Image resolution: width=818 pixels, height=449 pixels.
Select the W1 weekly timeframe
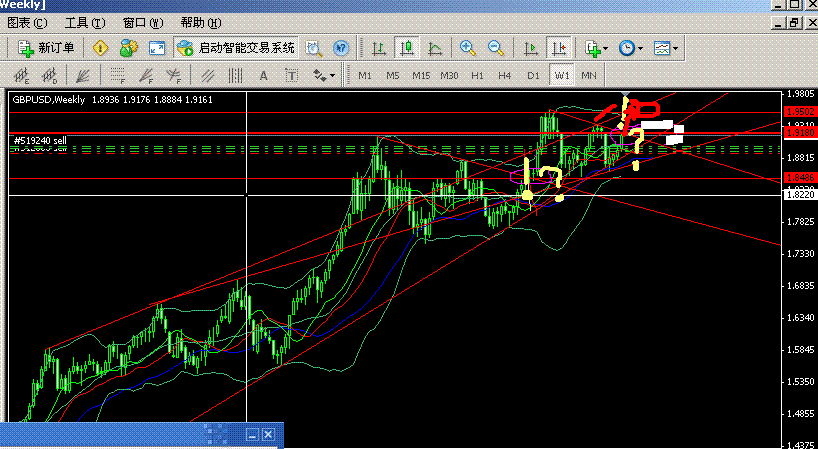point(561,76)
